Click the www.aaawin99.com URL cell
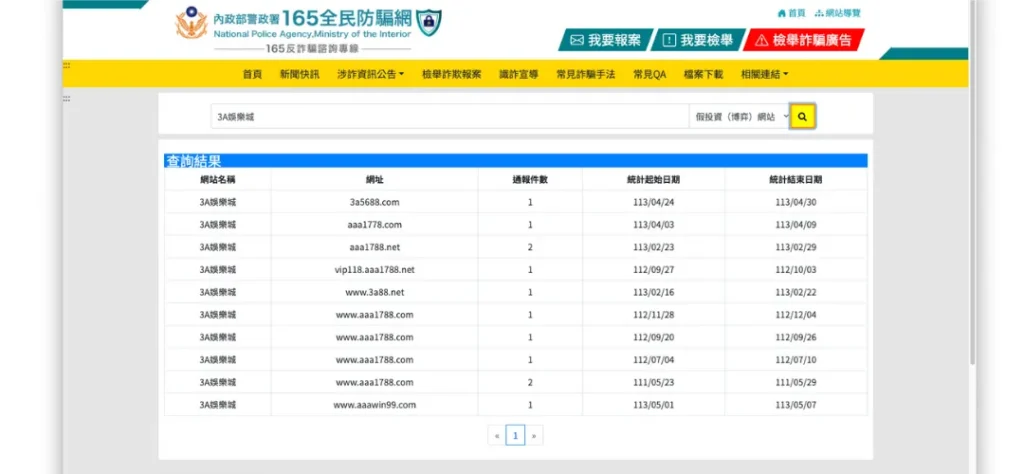 click(374, 405)
